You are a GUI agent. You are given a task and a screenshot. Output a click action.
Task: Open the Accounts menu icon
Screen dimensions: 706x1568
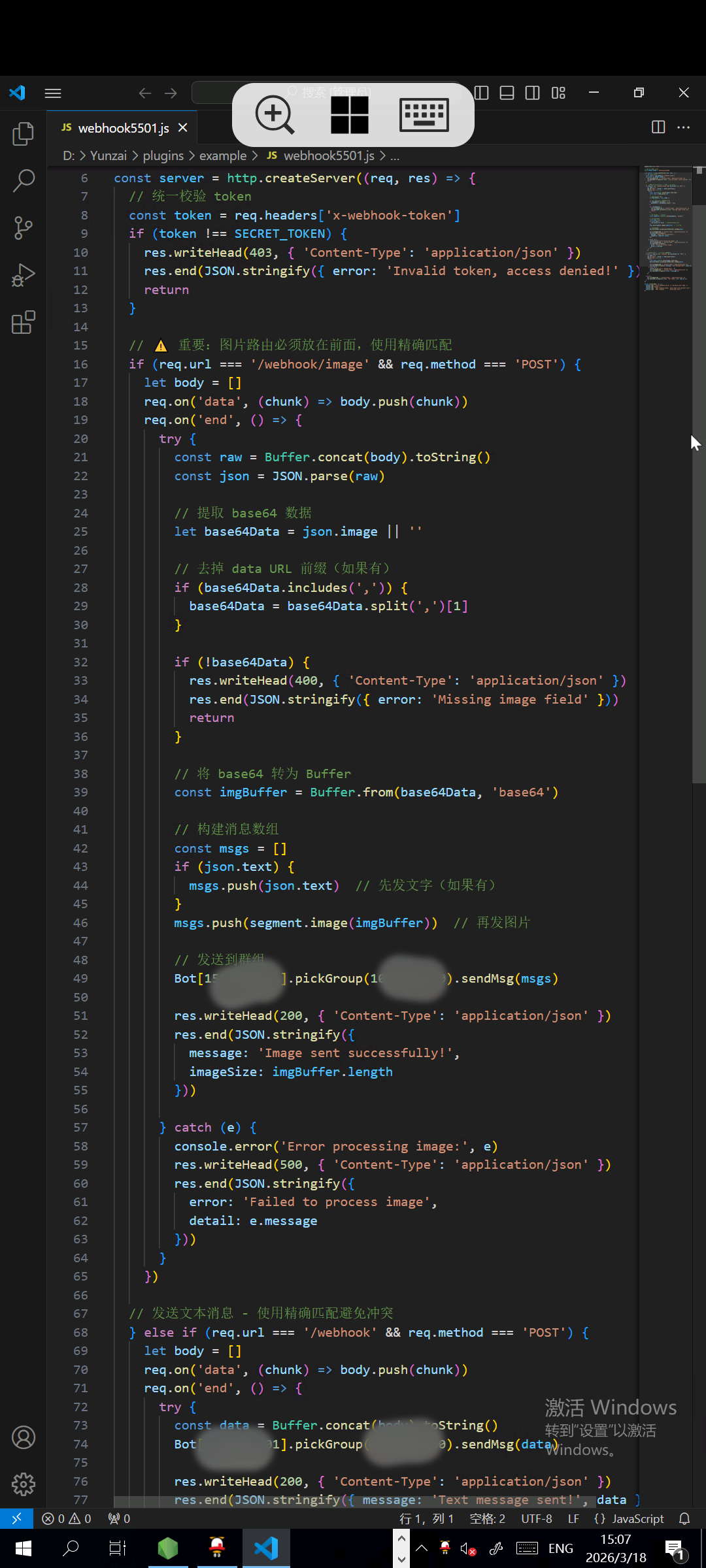coord(24,1437)
